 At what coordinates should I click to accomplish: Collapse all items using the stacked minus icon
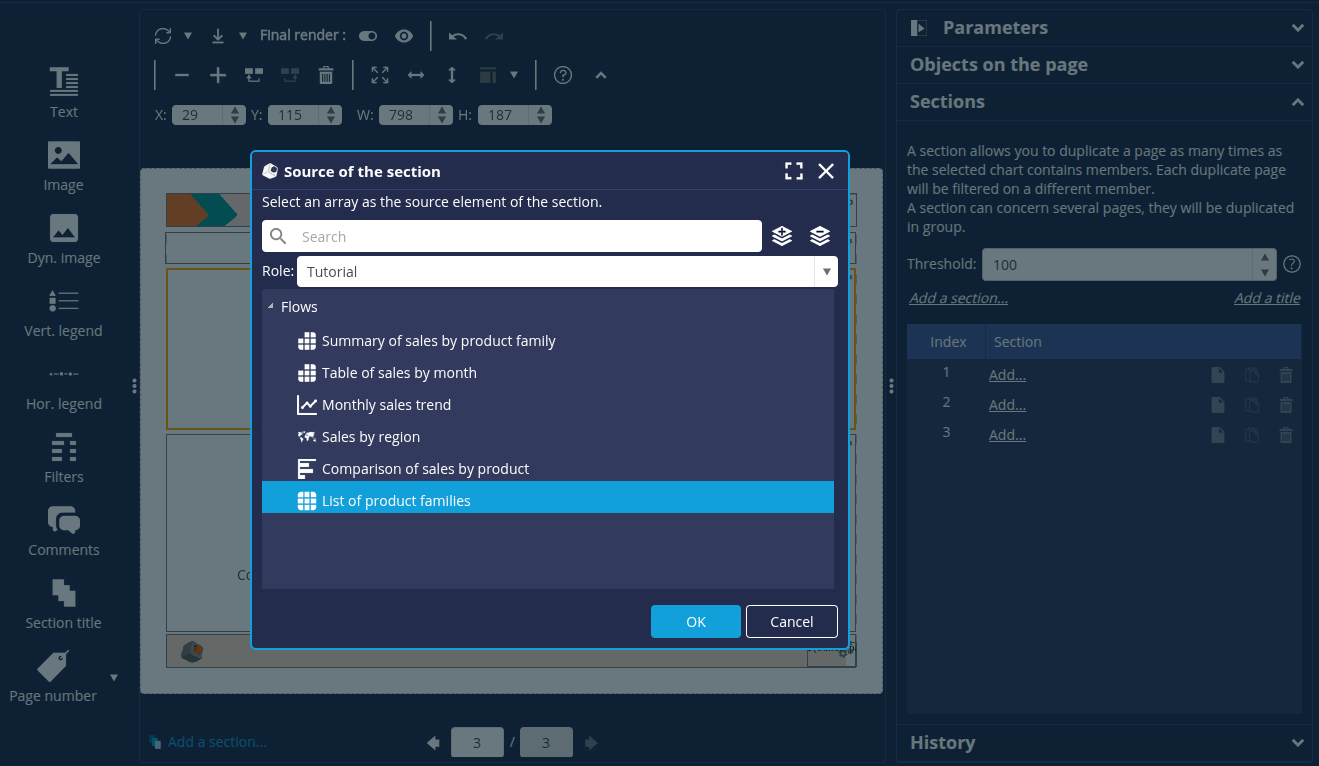[820, 236]
